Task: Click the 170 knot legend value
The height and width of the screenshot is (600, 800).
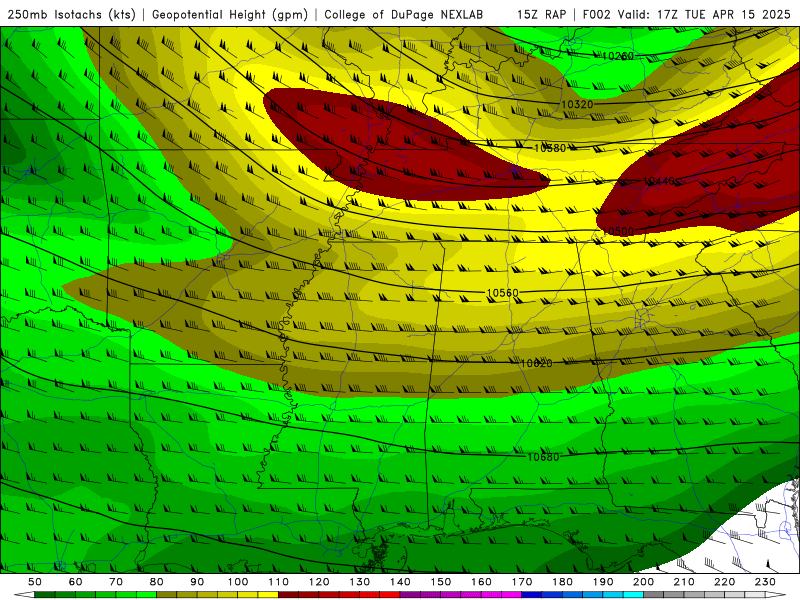Action: 522,582
